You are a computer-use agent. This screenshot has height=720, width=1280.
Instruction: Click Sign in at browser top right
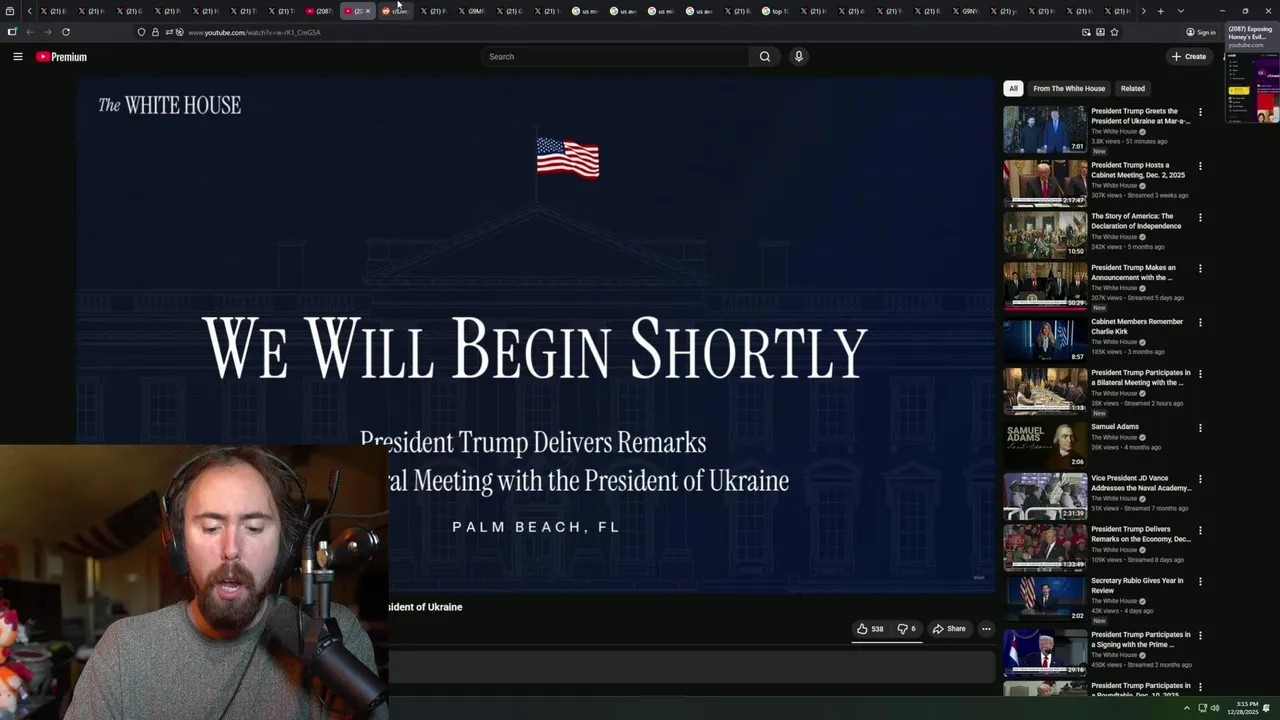(x=1201, y=32)
